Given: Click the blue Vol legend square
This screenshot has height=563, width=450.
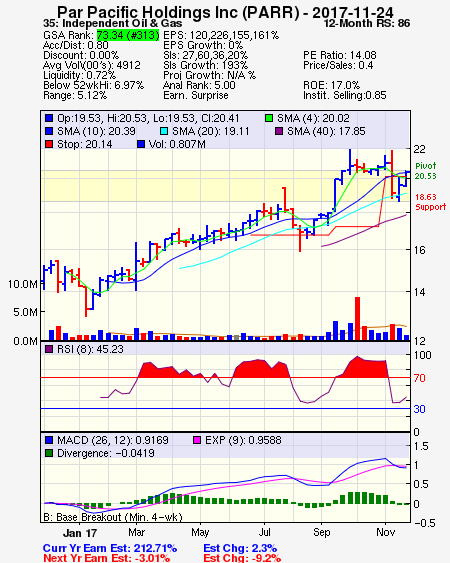Looking at the screenshot, I should click(x=141, y=144).
